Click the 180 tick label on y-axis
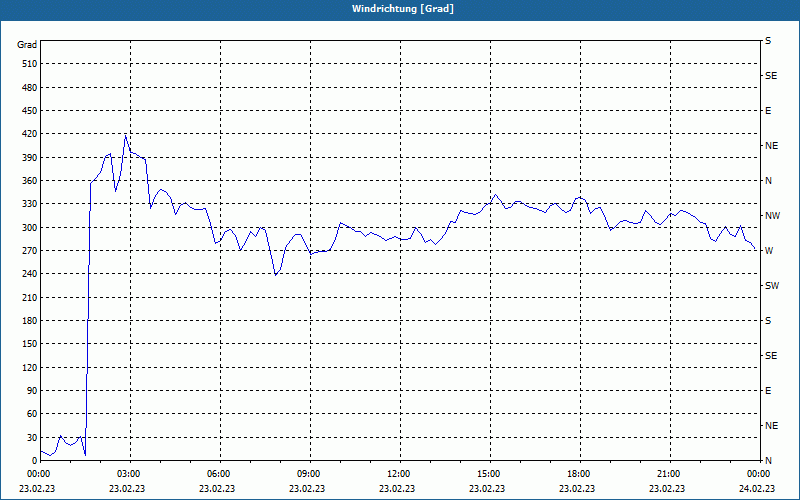 click(30, 321)
